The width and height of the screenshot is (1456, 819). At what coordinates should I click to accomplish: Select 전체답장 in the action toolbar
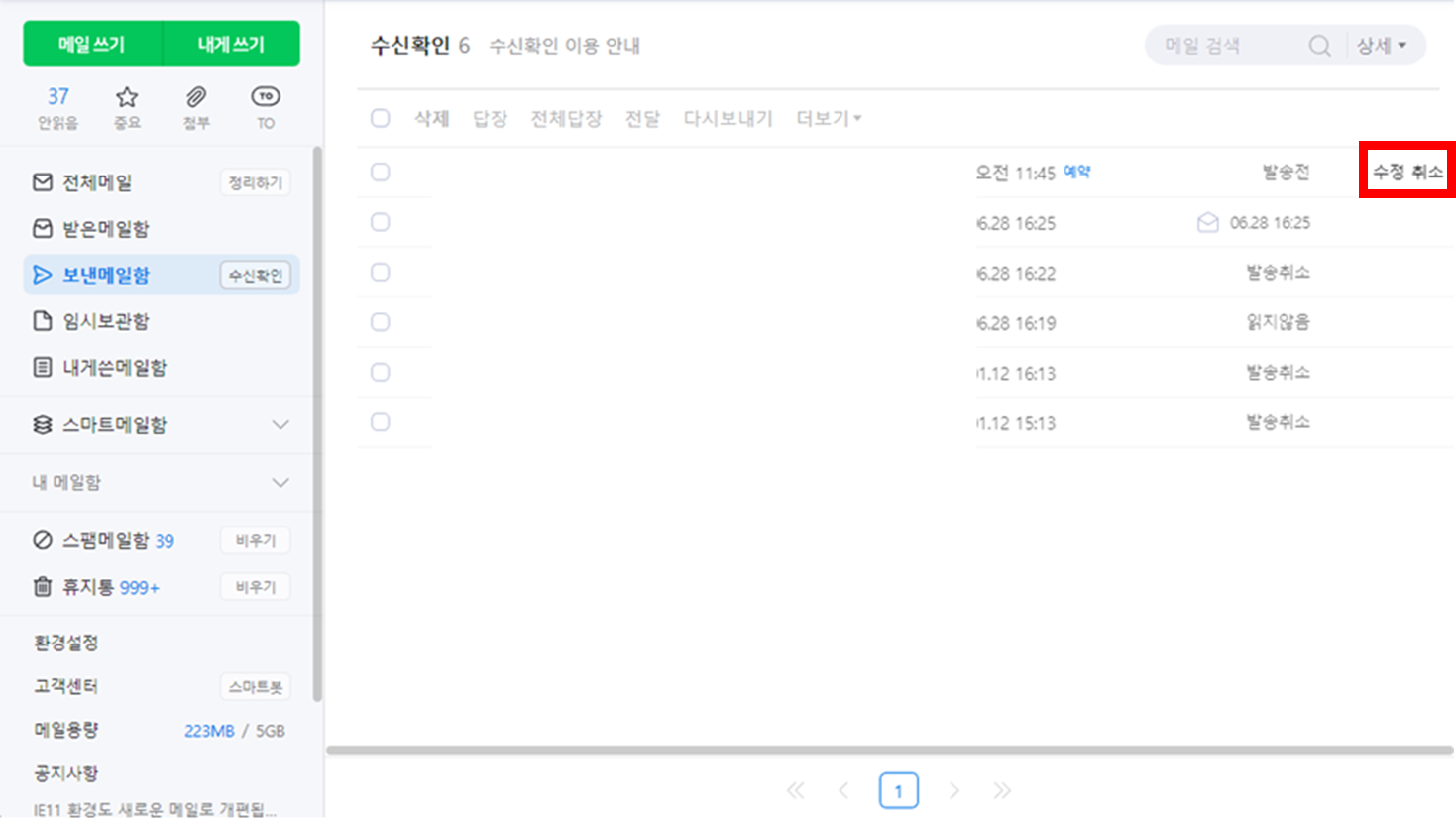point(565,117)
